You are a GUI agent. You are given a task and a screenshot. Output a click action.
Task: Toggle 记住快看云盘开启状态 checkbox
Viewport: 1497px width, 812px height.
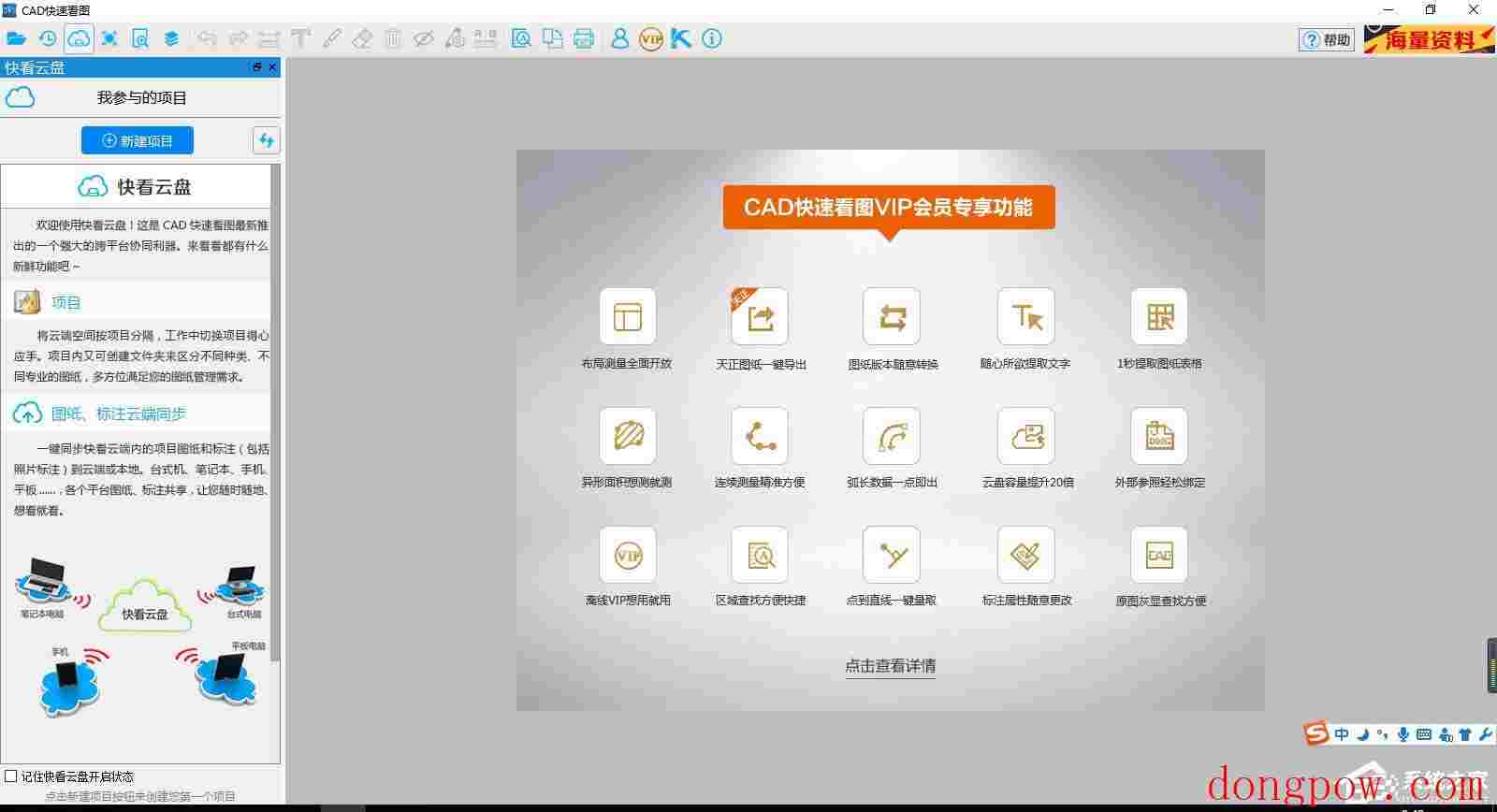[x=11, y=776]
